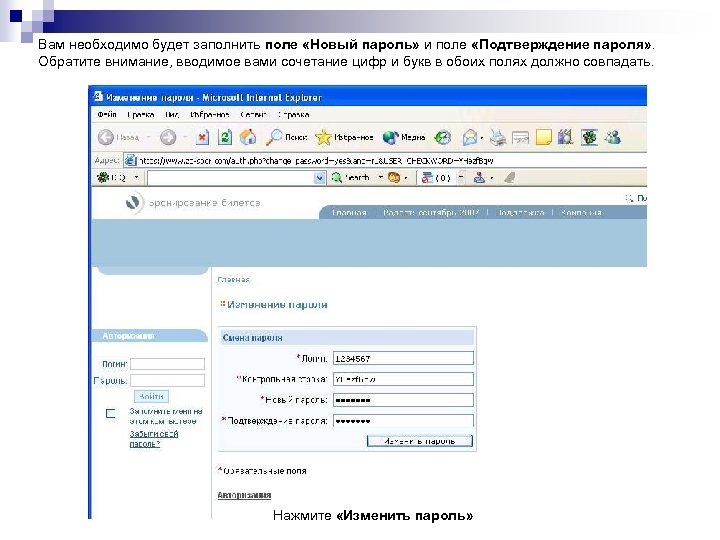Open the ICQ search box dropdown arrow
This screenshot has height=540, width=720.
point(320,178)
